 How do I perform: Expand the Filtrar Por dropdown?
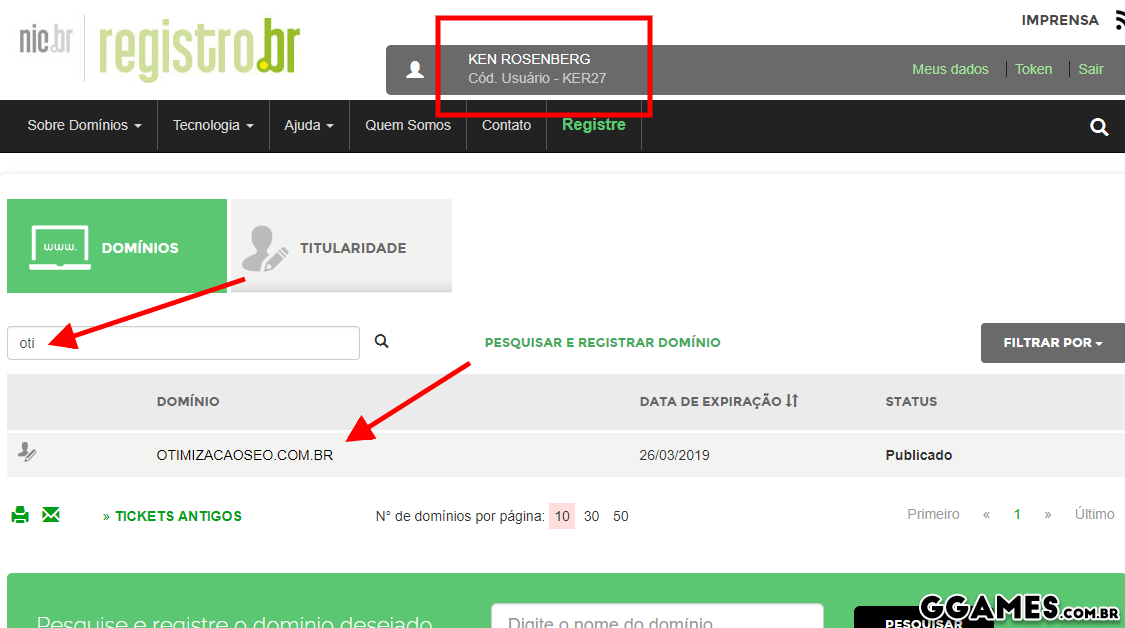pyautogui.click(x=1052, y=343)
